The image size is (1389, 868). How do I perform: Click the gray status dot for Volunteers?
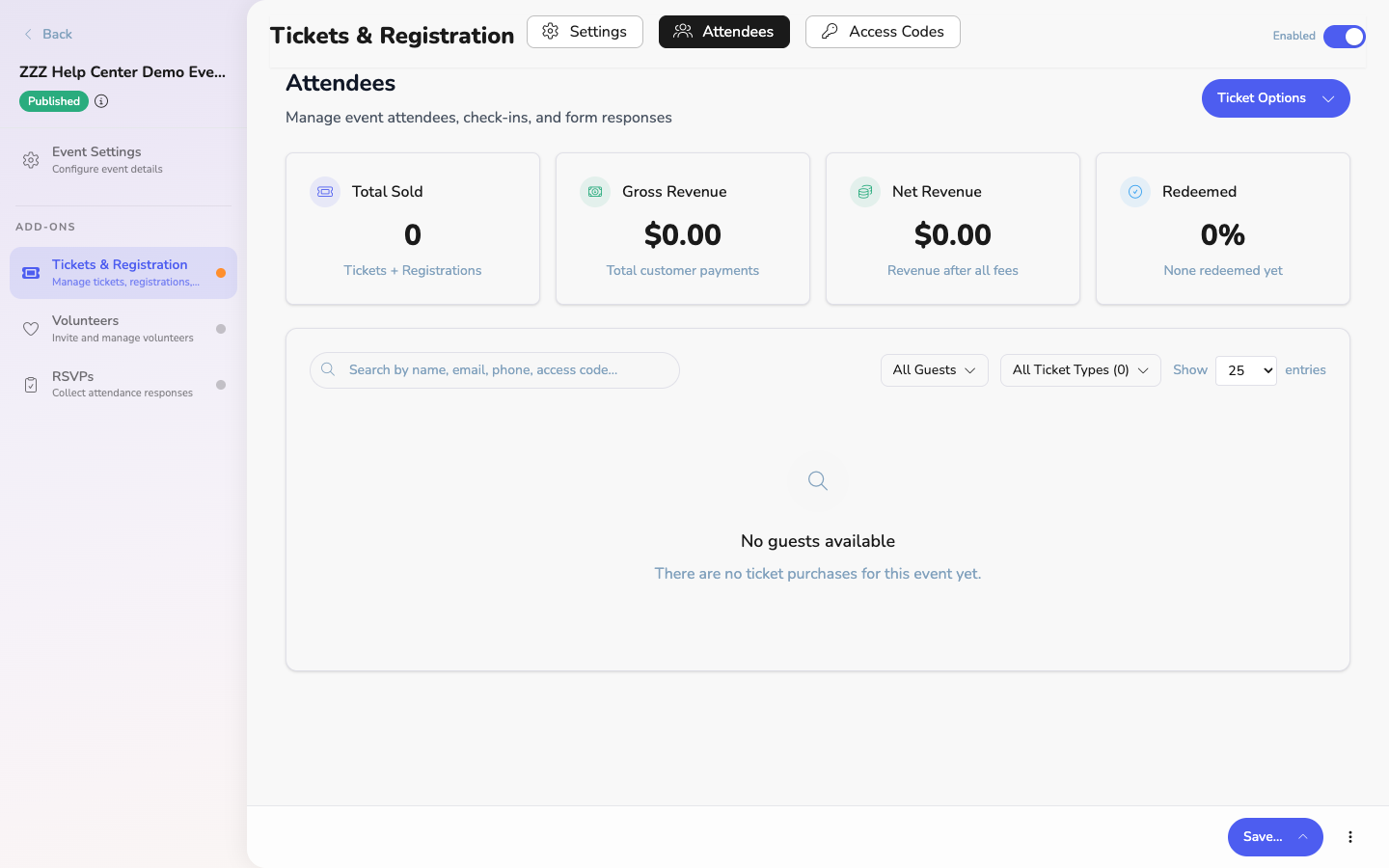221,329
